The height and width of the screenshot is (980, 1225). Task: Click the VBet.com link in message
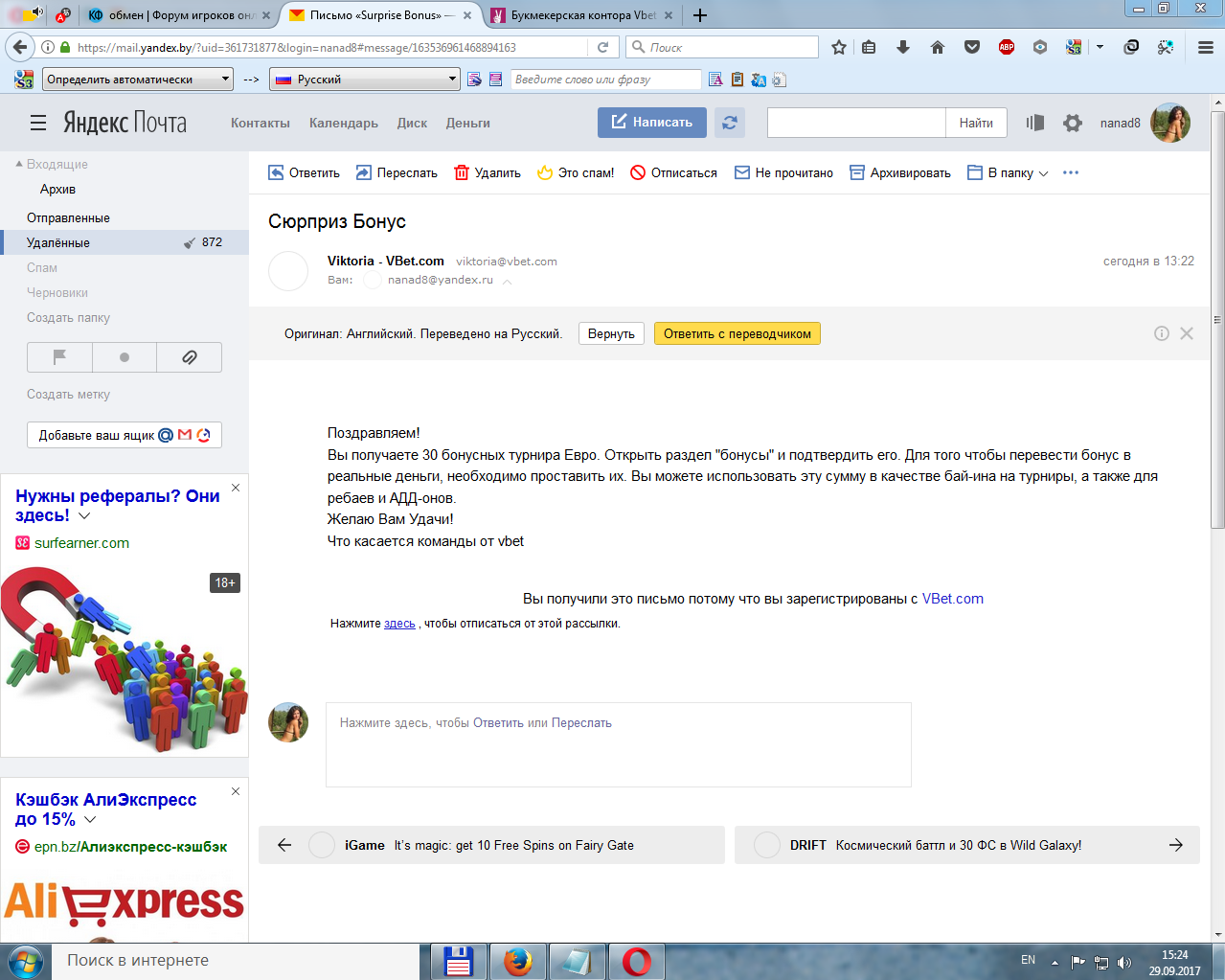[x=952, y=599]
